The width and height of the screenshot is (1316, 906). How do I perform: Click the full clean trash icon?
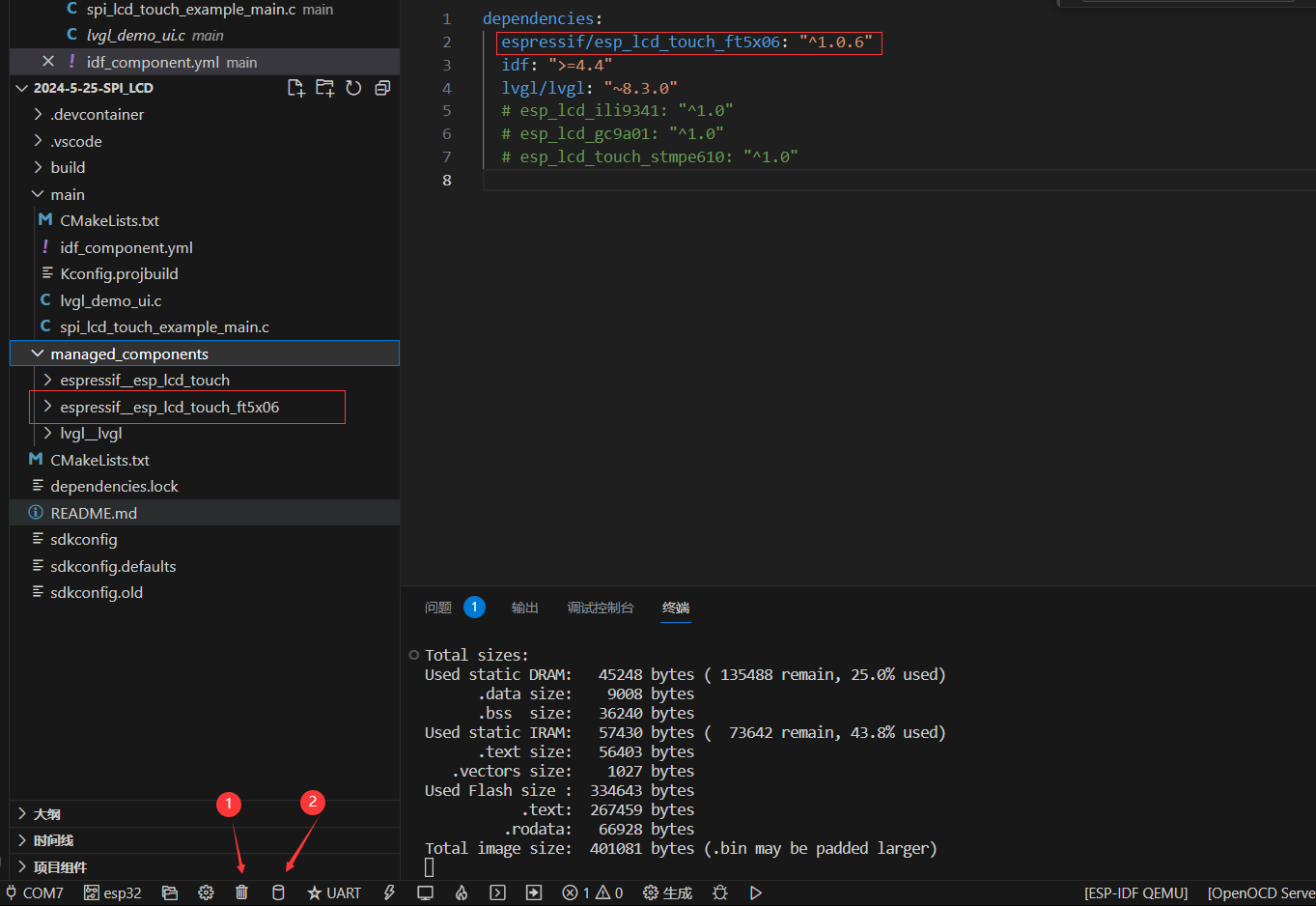pos(241,892)
